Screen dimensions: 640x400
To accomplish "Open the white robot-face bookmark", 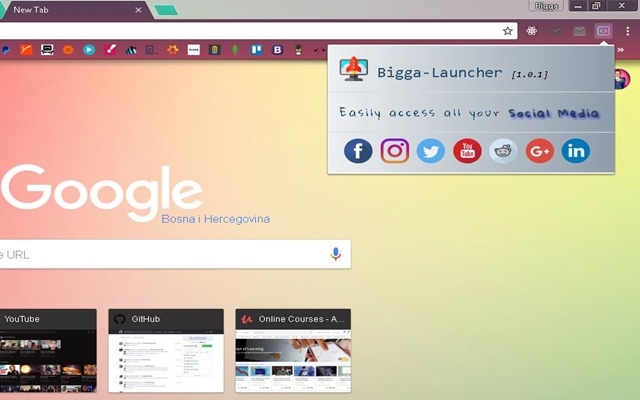I will 47,50.
